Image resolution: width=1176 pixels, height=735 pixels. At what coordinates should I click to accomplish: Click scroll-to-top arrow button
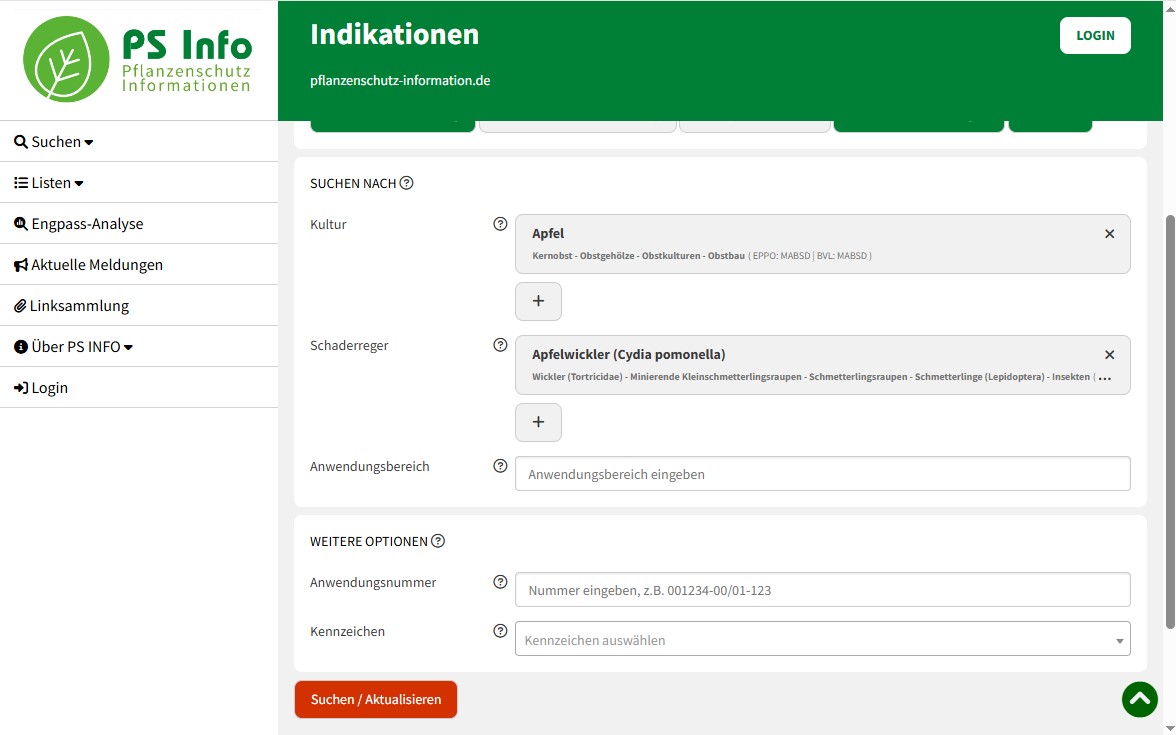(x=1139, y=699)
